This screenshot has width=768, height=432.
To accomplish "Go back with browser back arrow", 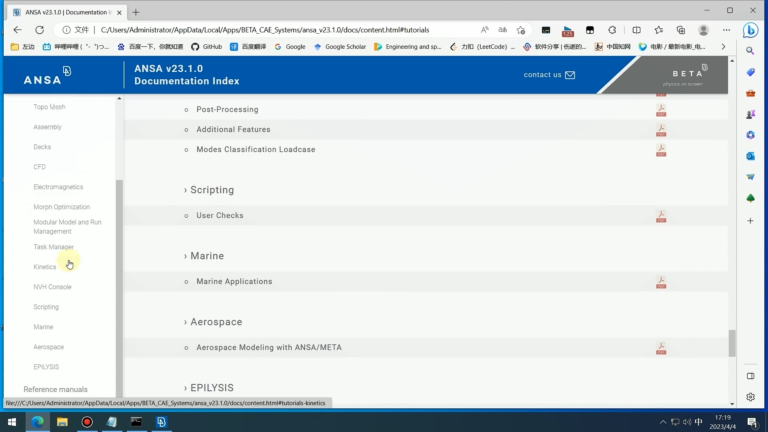I will pos(18,30).
